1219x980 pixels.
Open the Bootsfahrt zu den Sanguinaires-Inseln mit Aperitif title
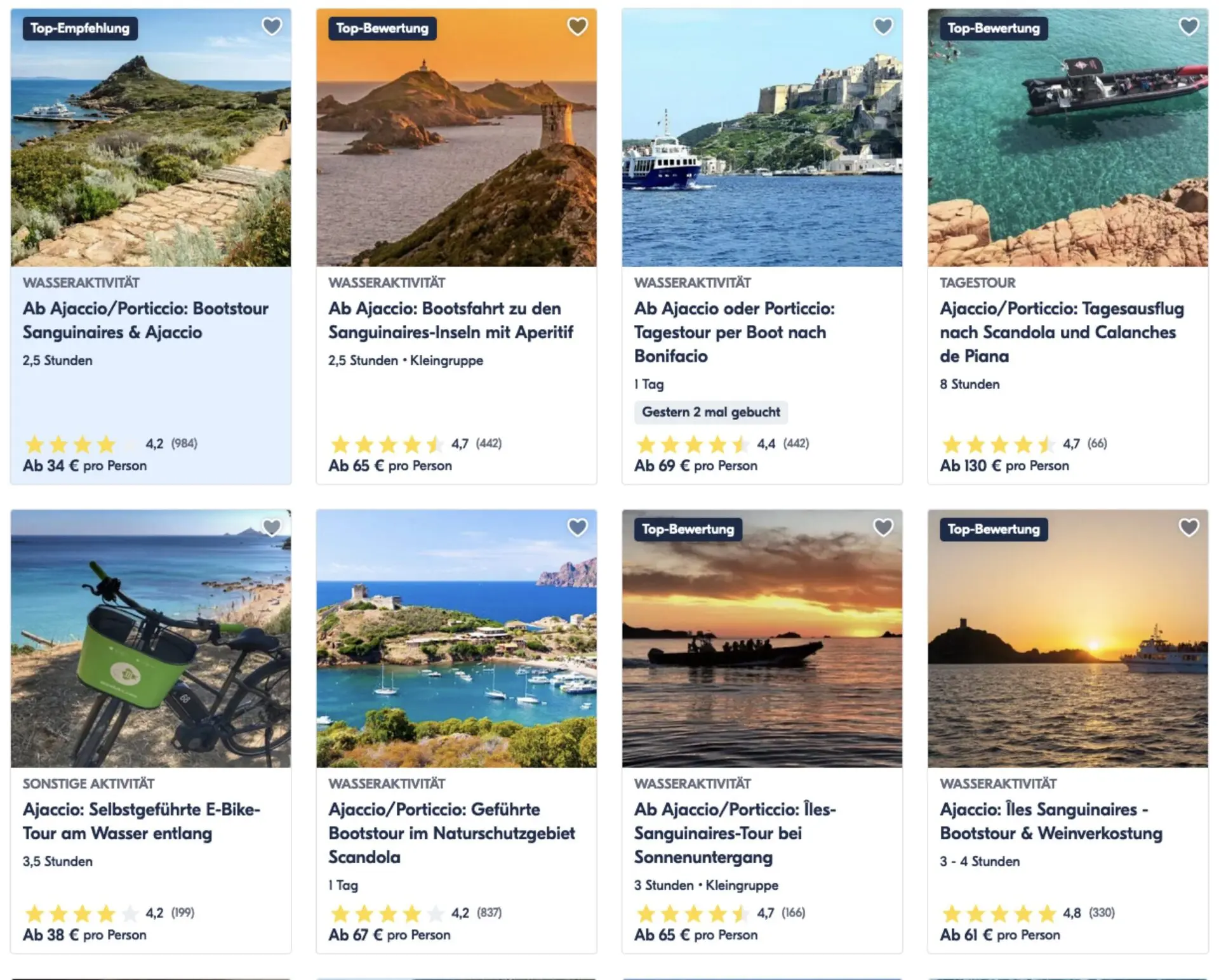click(x=451, y=320)
